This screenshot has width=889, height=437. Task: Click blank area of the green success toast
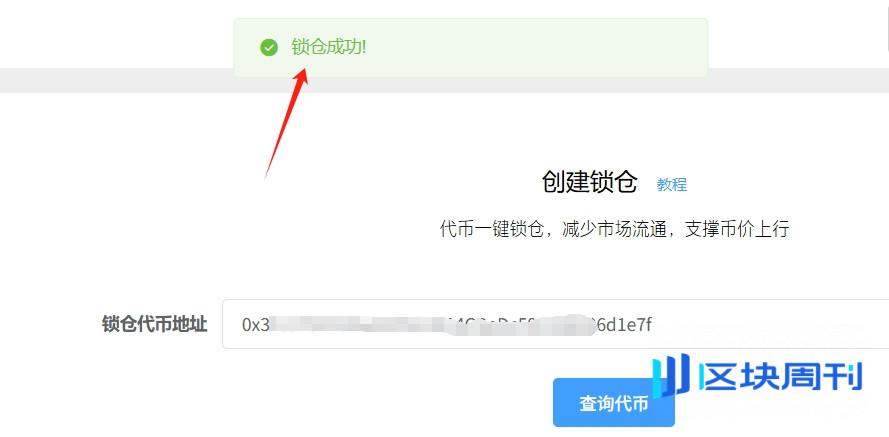coord(539,48)
